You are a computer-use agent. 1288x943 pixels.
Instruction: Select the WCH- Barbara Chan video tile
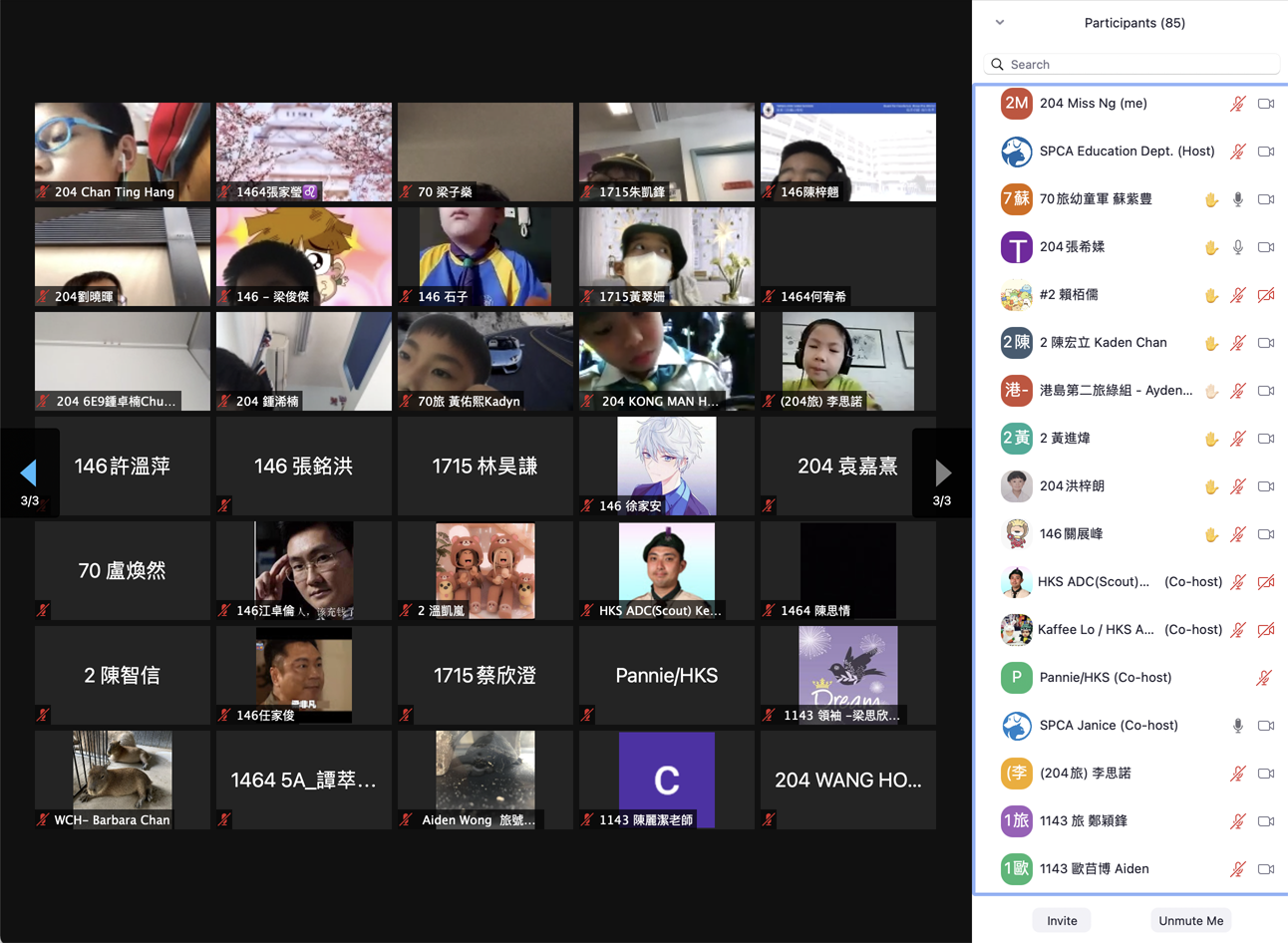(x=123, y=780)
